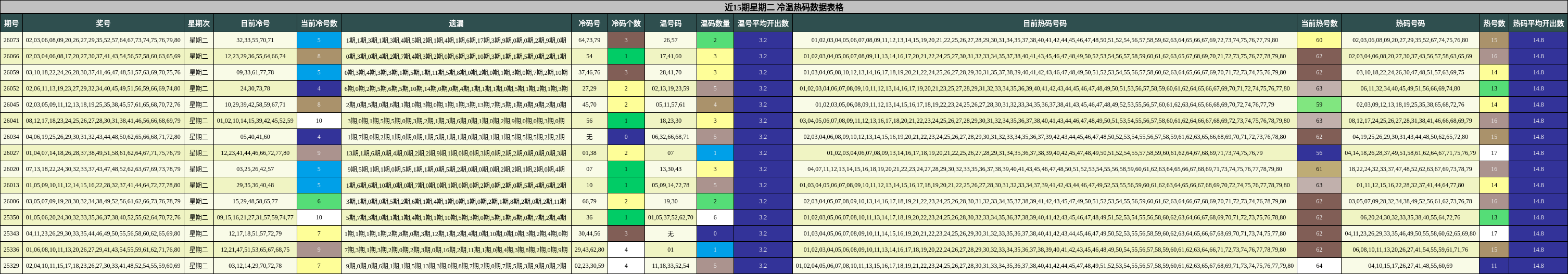Select period number 26041

(11, 120)
